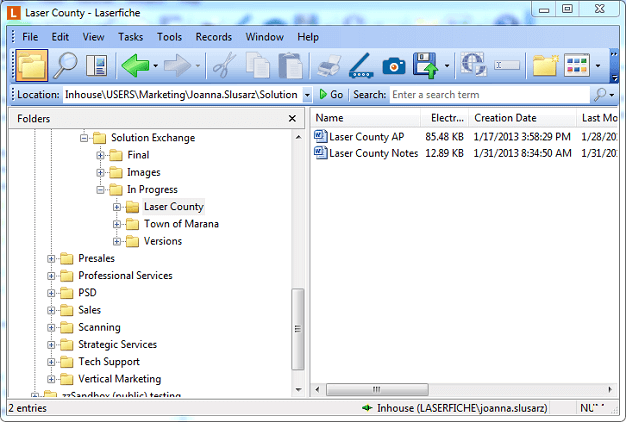Go back with the green arrow
Screen dimensions: 626x422
tap(135, 65)
